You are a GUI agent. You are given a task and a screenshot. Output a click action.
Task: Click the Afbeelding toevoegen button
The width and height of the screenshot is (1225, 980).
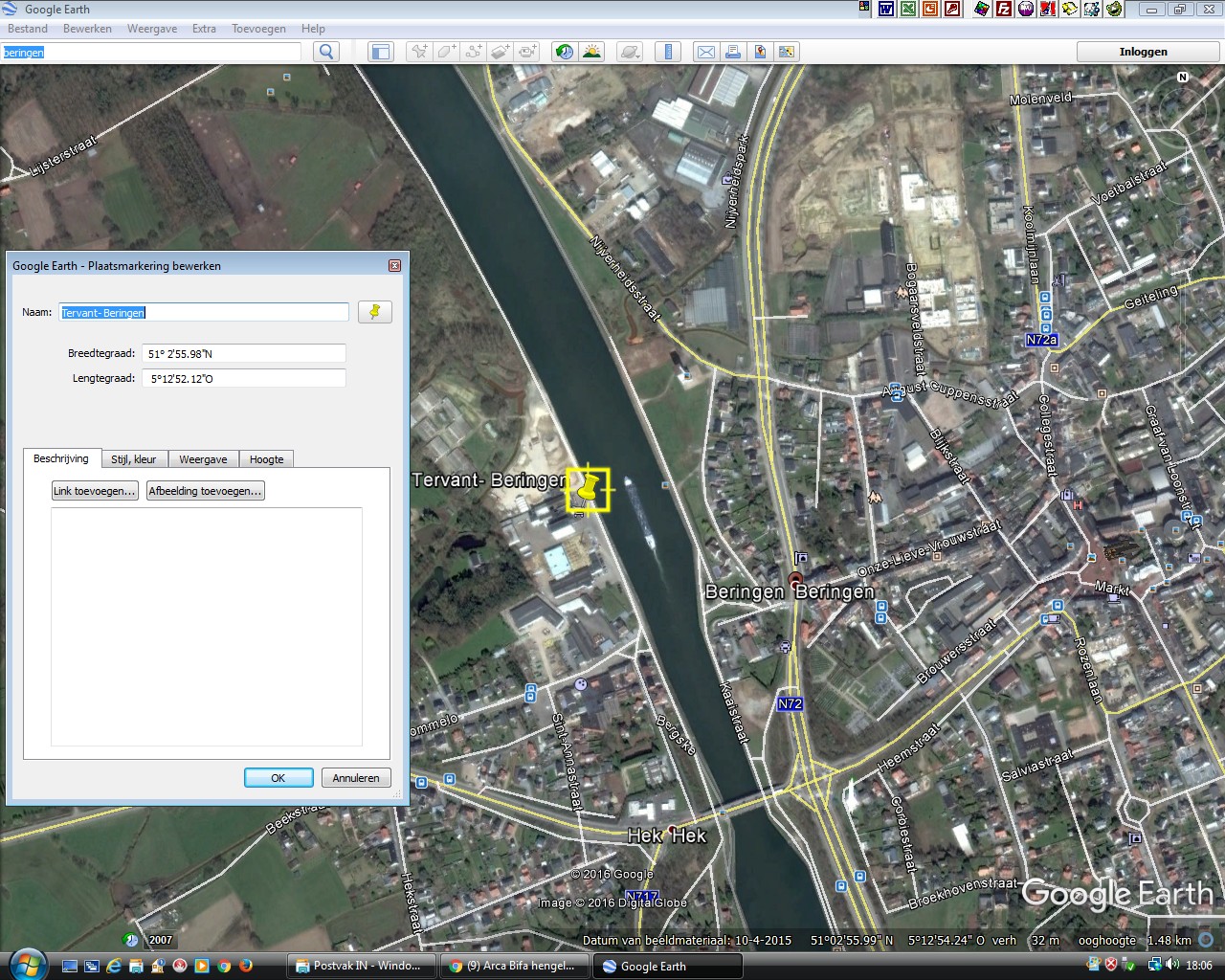point(205,491)
